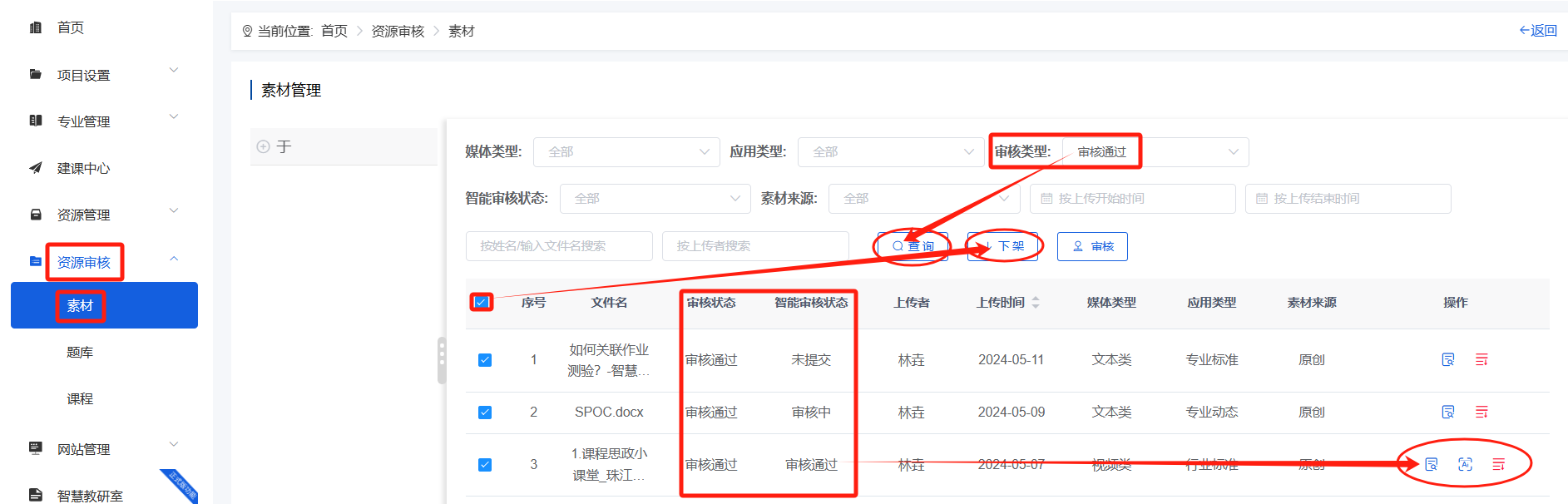Click the 查询 search button
1568x504 pixels.
[x=913, y=247]
